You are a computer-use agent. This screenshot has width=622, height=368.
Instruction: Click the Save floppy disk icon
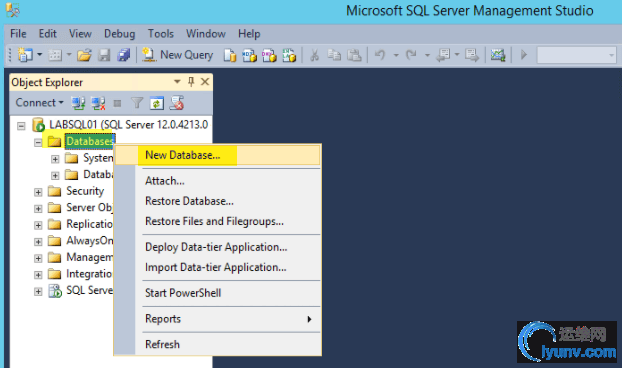104,55
